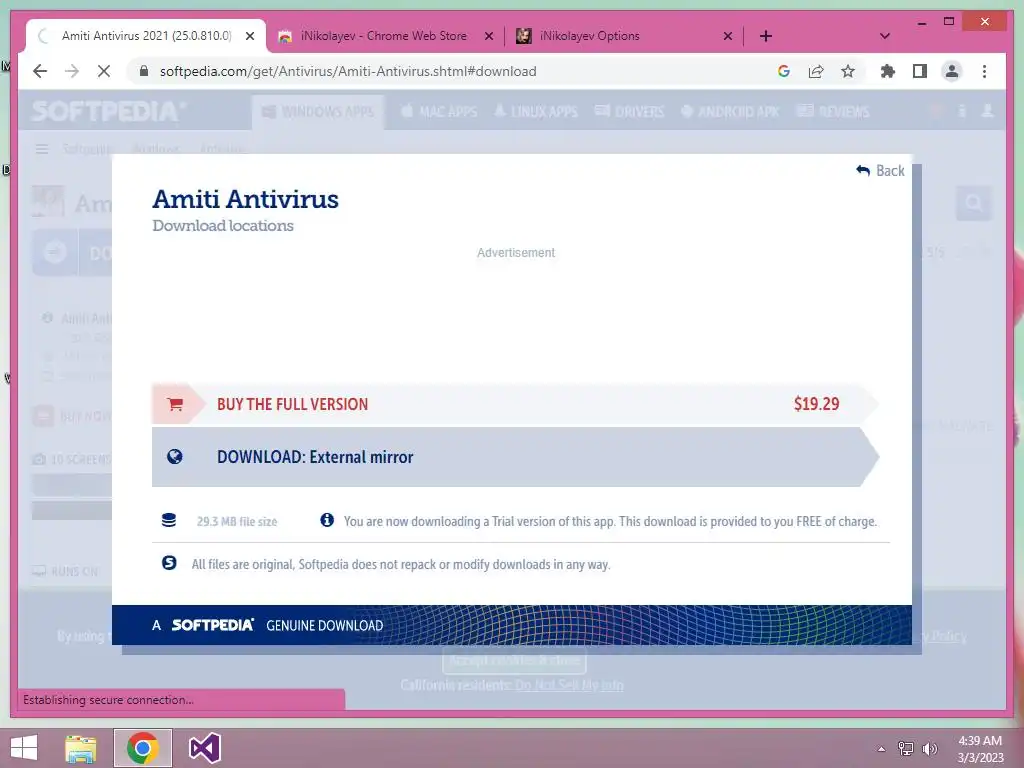Click the network tray icon
This screenshot has height=768, width=1024.
[905, 749]
